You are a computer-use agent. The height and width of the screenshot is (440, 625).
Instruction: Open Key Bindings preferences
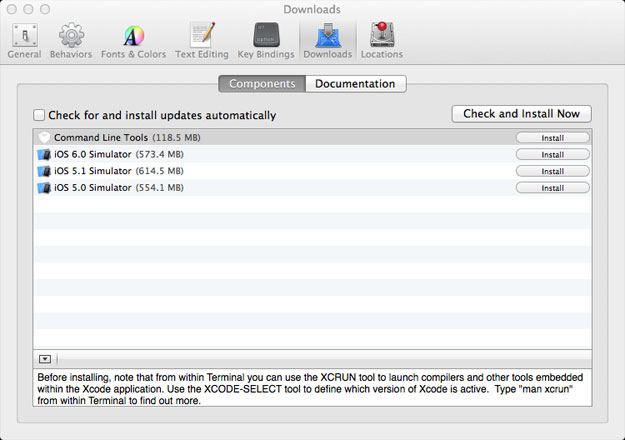point(266,41)
